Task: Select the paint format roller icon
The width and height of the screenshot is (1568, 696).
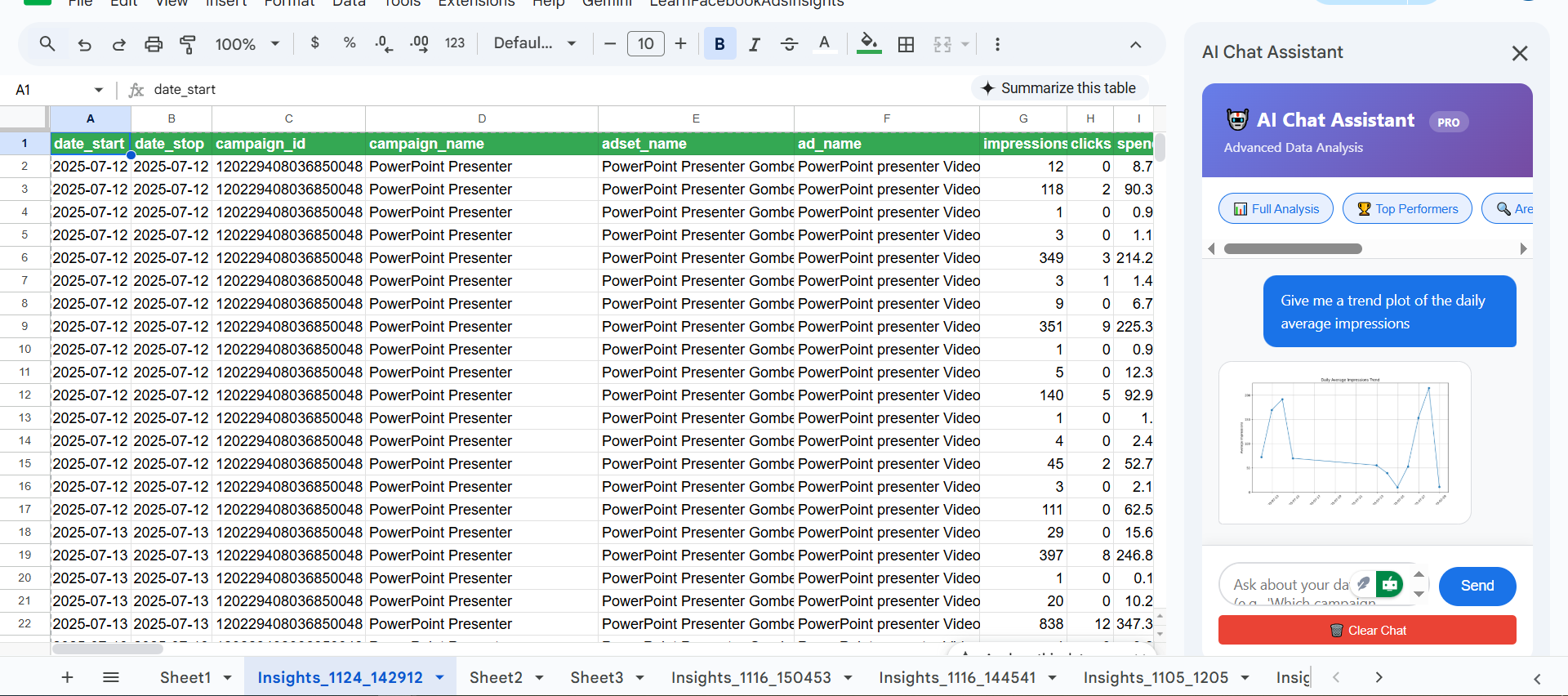Action: point(188,44)
